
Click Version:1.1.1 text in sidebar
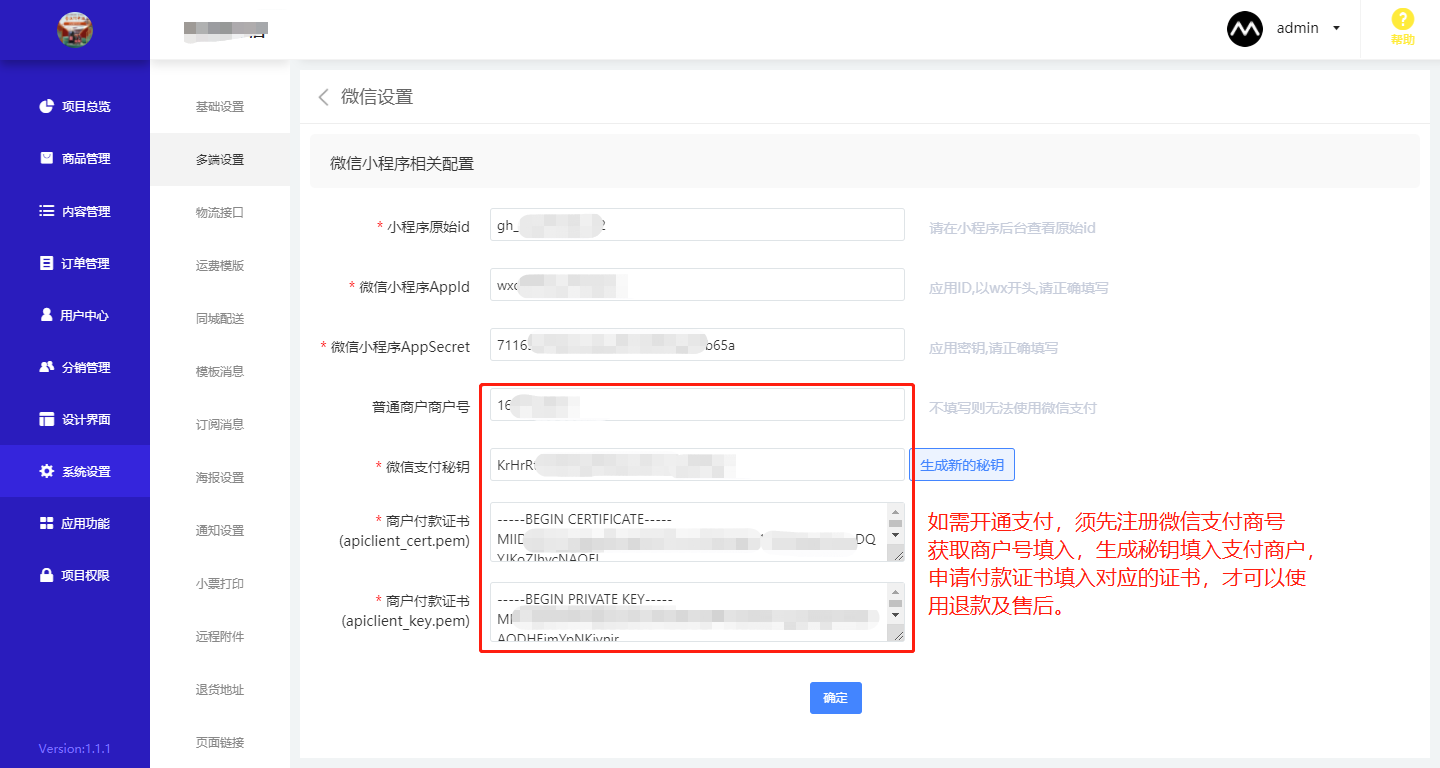pyautogui.click(x=75, y=749)
